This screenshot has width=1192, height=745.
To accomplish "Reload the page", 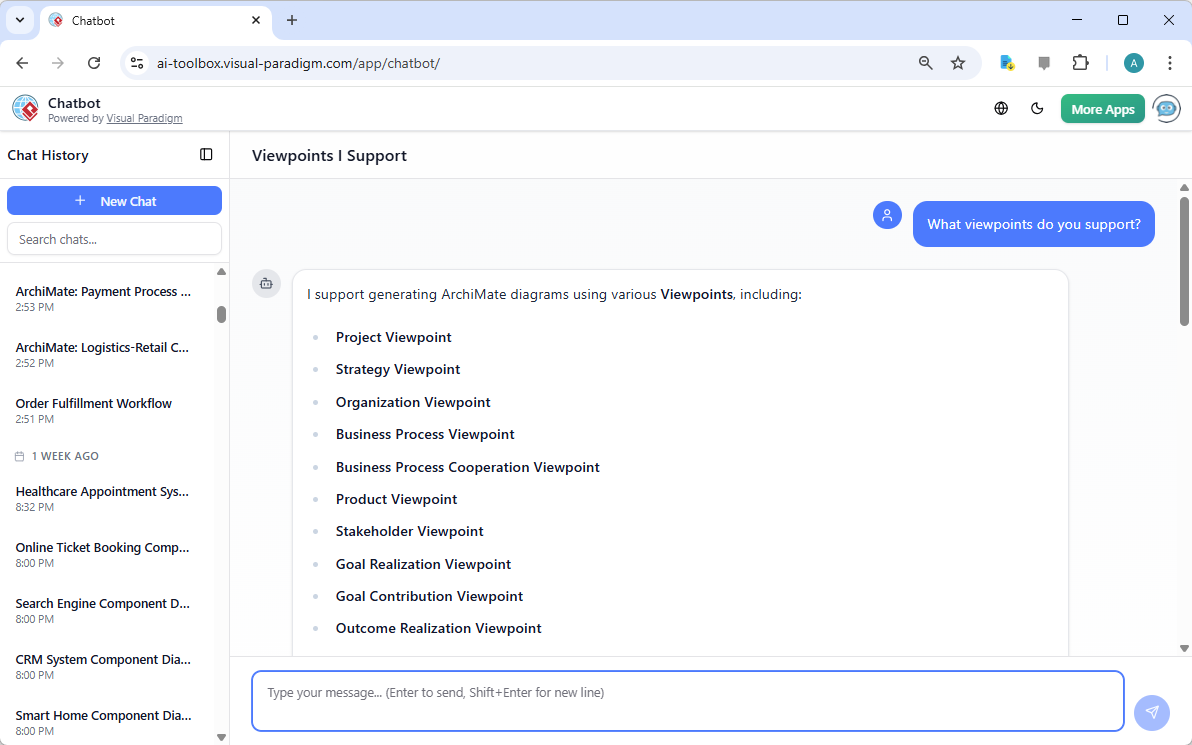I will pos(94,63).
